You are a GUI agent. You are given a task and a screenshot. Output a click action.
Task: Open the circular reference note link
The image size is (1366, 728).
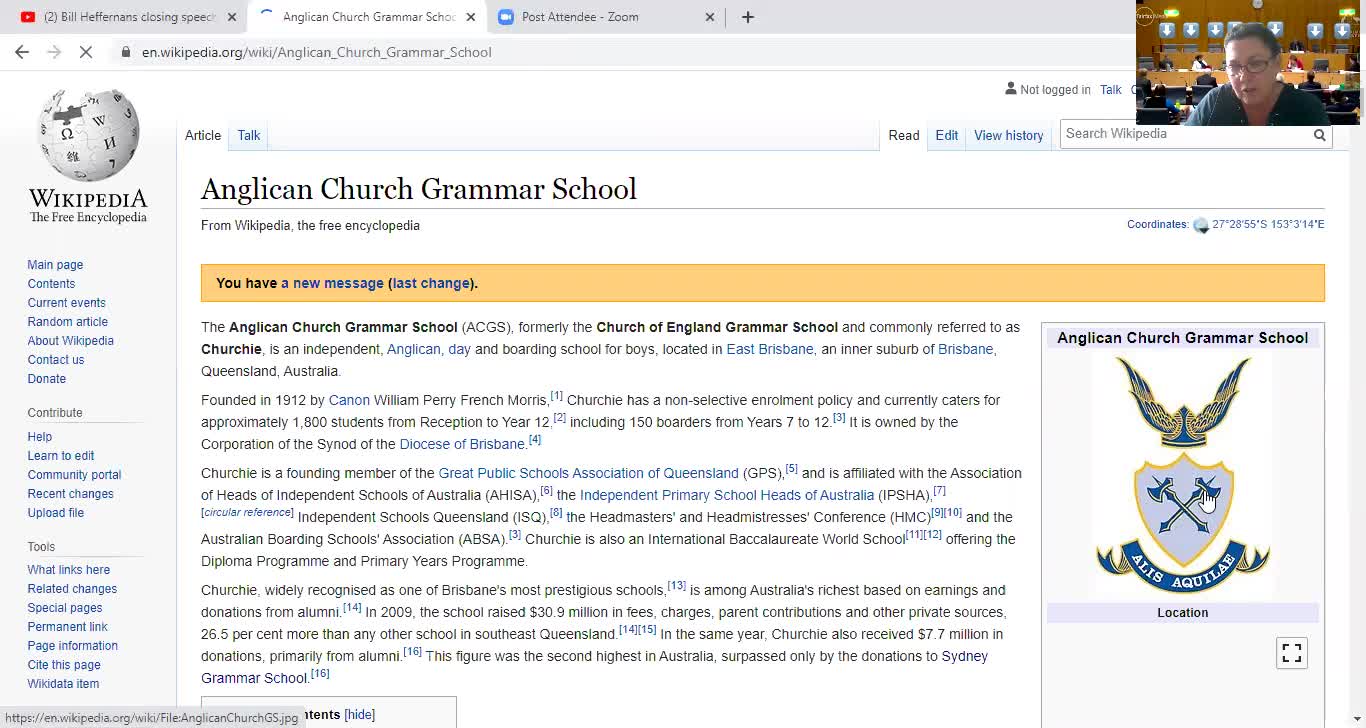248,513
